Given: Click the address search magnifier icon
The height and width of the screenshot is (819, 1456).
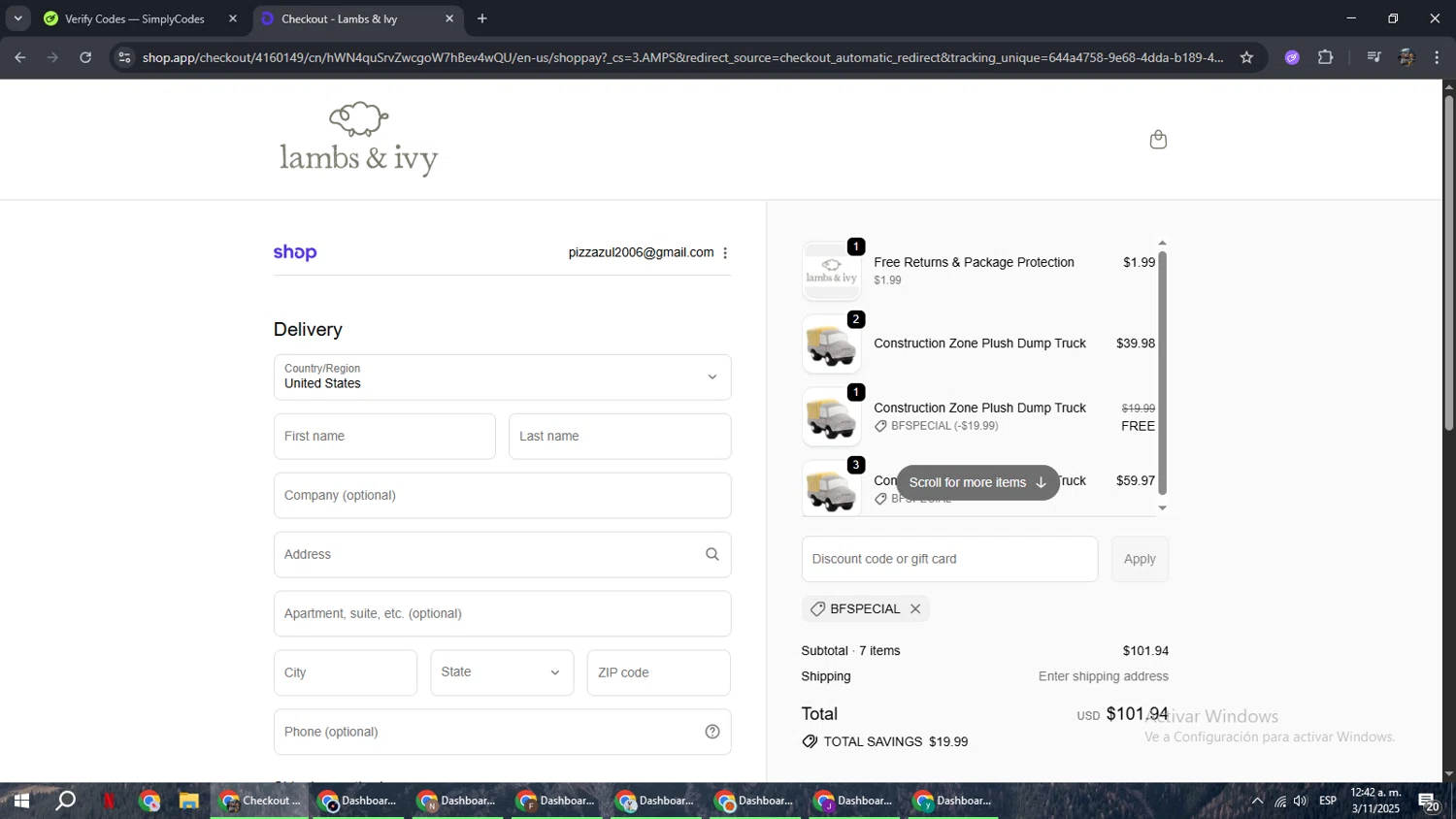Looking at the screenshot, I should 712,554.
